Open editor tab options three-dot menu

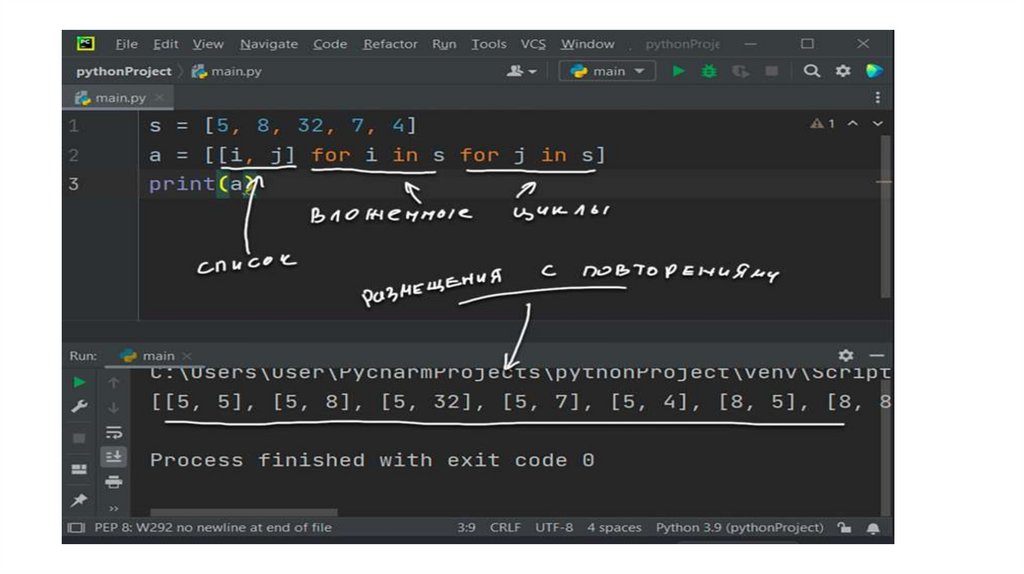[x=878, y=97]
